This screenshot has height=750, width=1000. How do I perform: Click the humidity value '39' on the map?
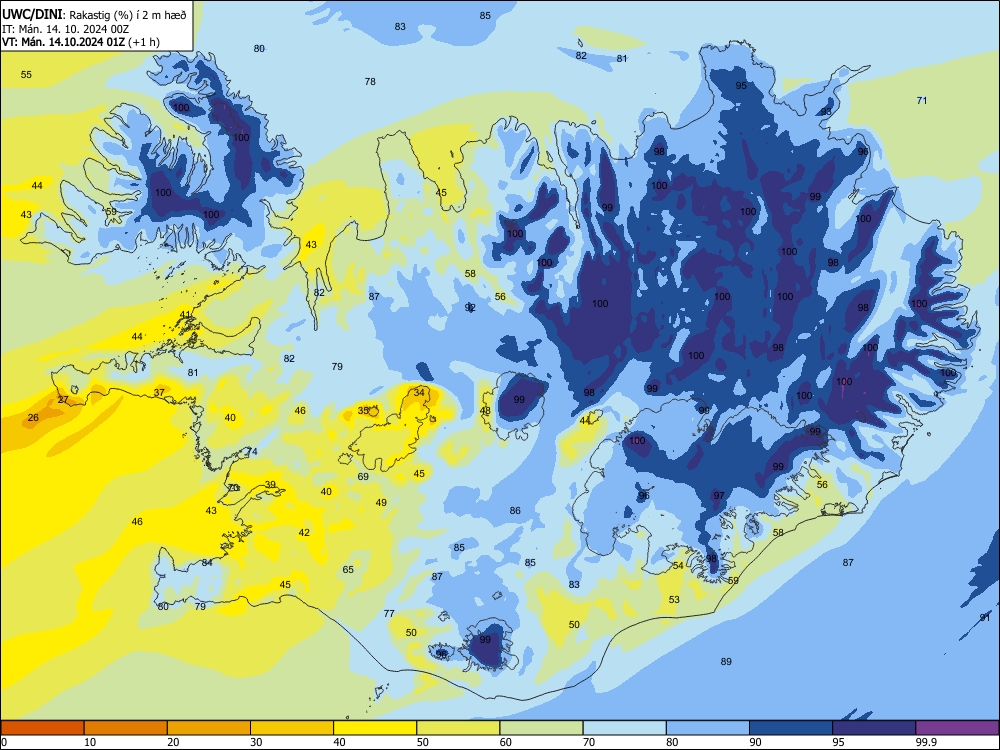click(270, 485)
